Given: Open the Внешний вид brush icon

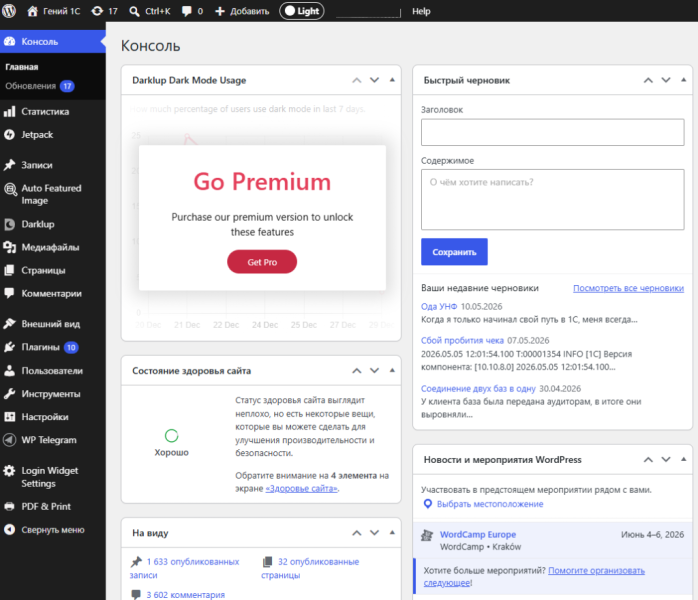Looking at the screenshot, I should [x=9, y=324].
